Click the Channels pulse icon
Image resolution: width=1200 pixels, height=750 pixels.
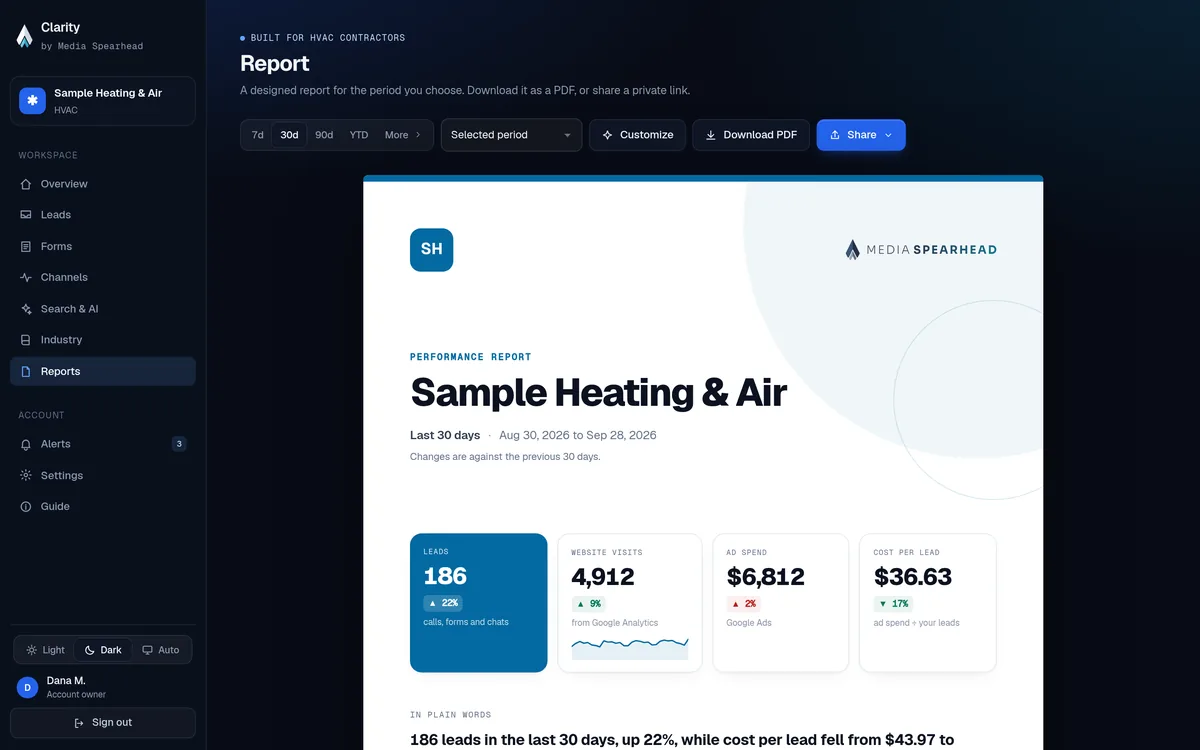point(26,277)
